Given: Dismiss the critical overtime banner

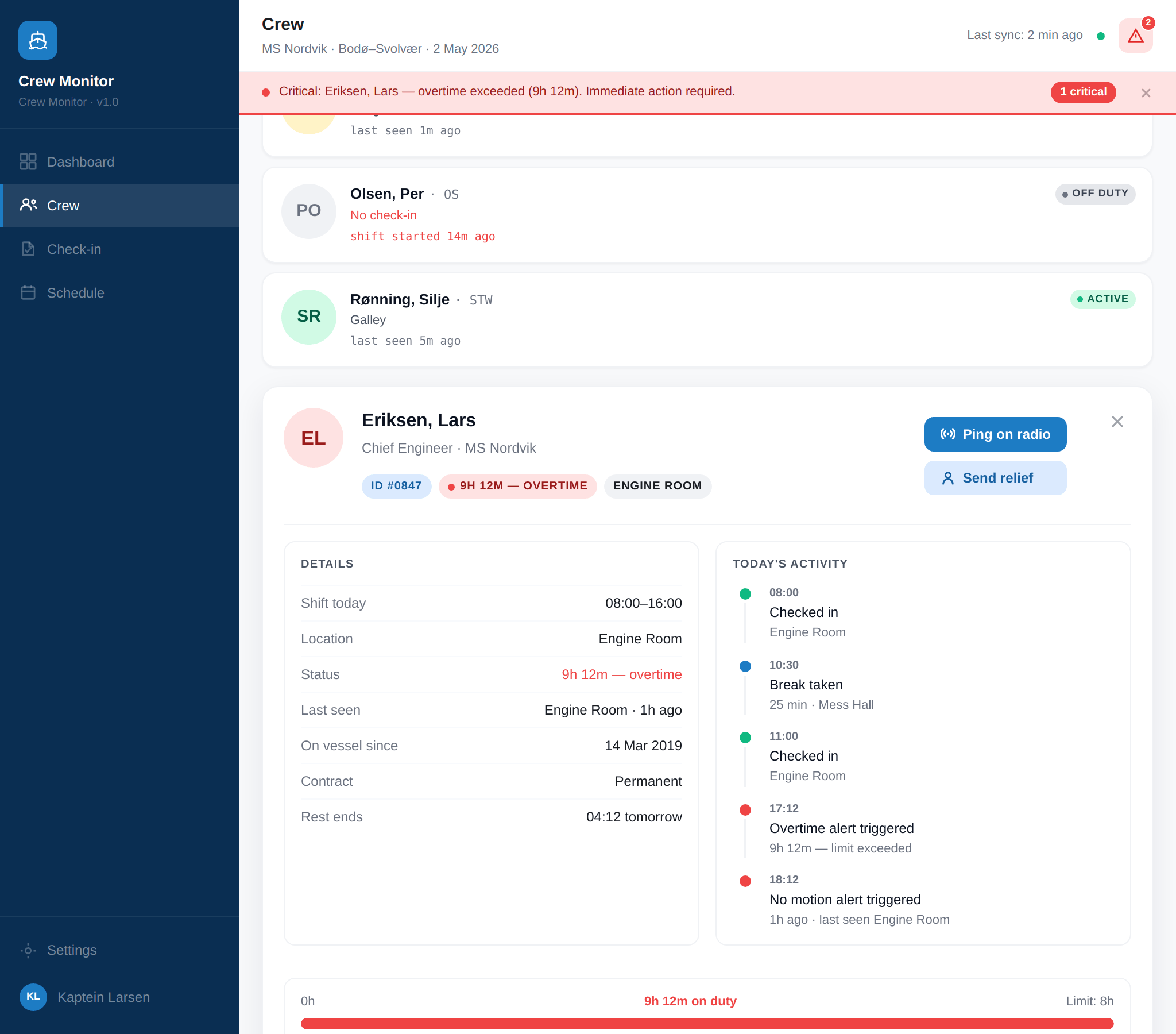Looking at the screenshot, I should tap(1146, 92).
